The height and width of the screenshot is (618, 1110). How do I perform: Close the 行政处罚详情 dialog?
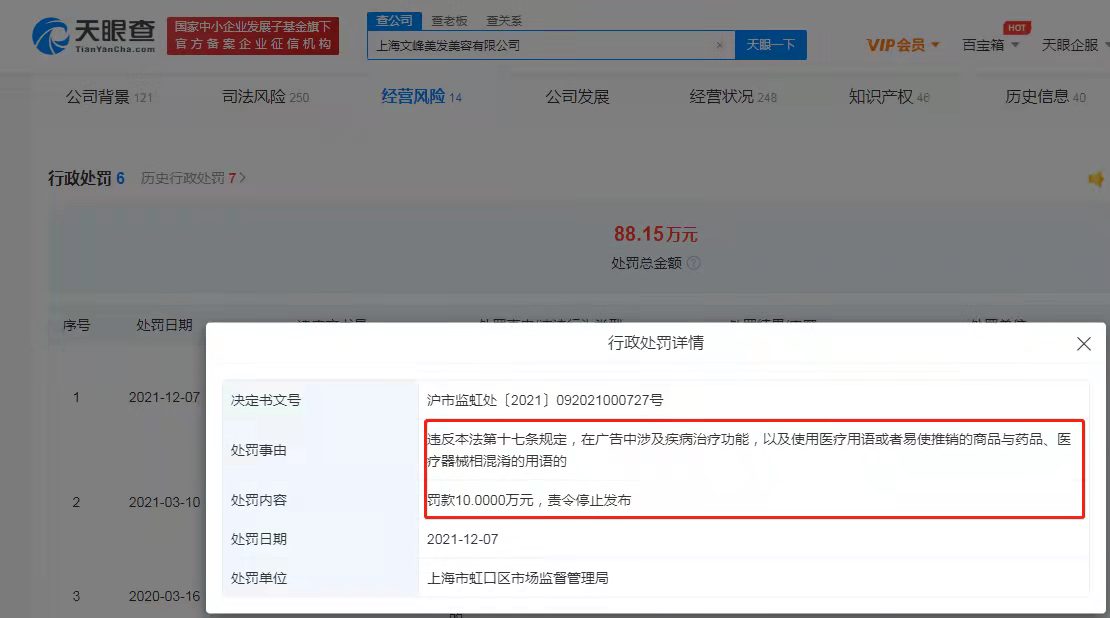(x=1083, y=343)
